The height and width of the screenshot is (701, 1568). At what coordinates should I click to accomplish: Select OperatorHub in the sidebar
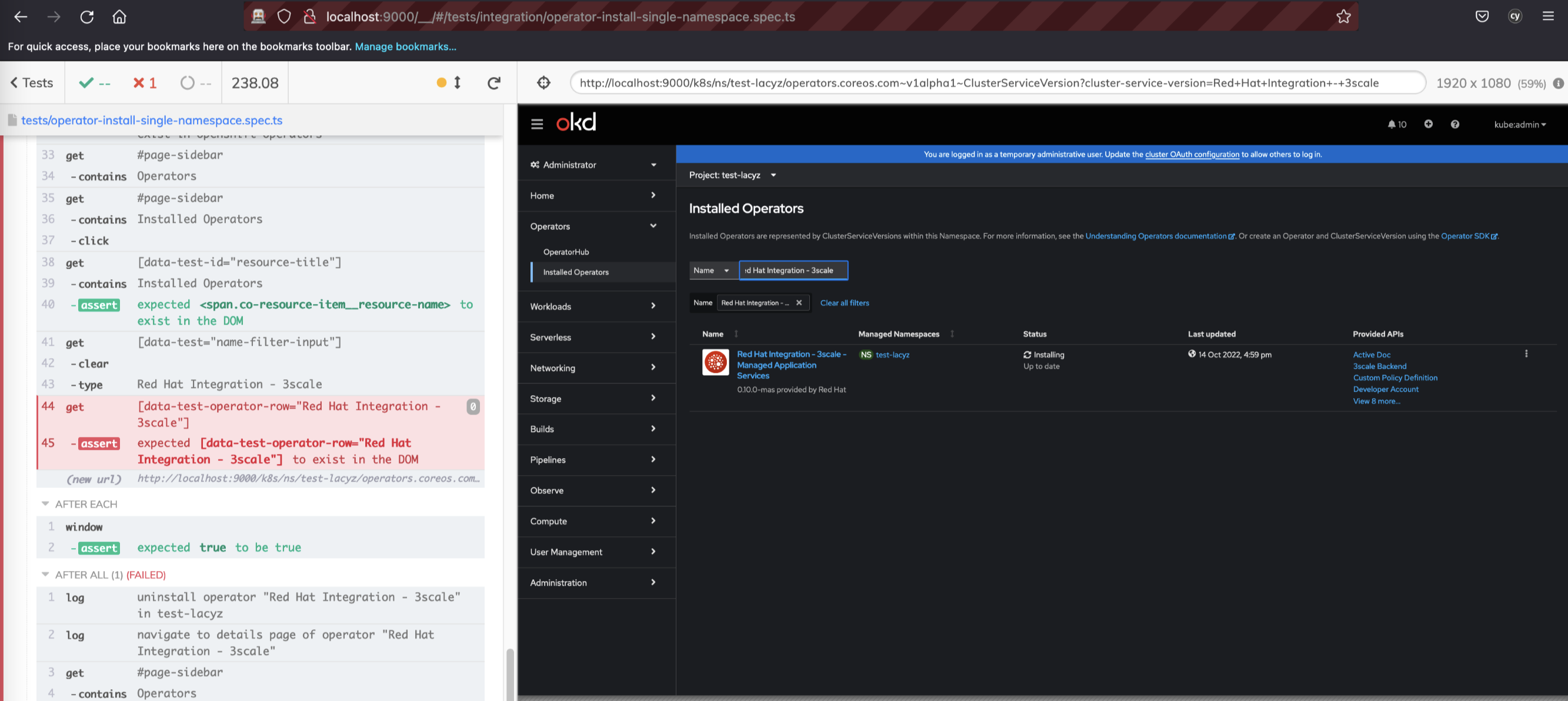(x=566, y=252)
